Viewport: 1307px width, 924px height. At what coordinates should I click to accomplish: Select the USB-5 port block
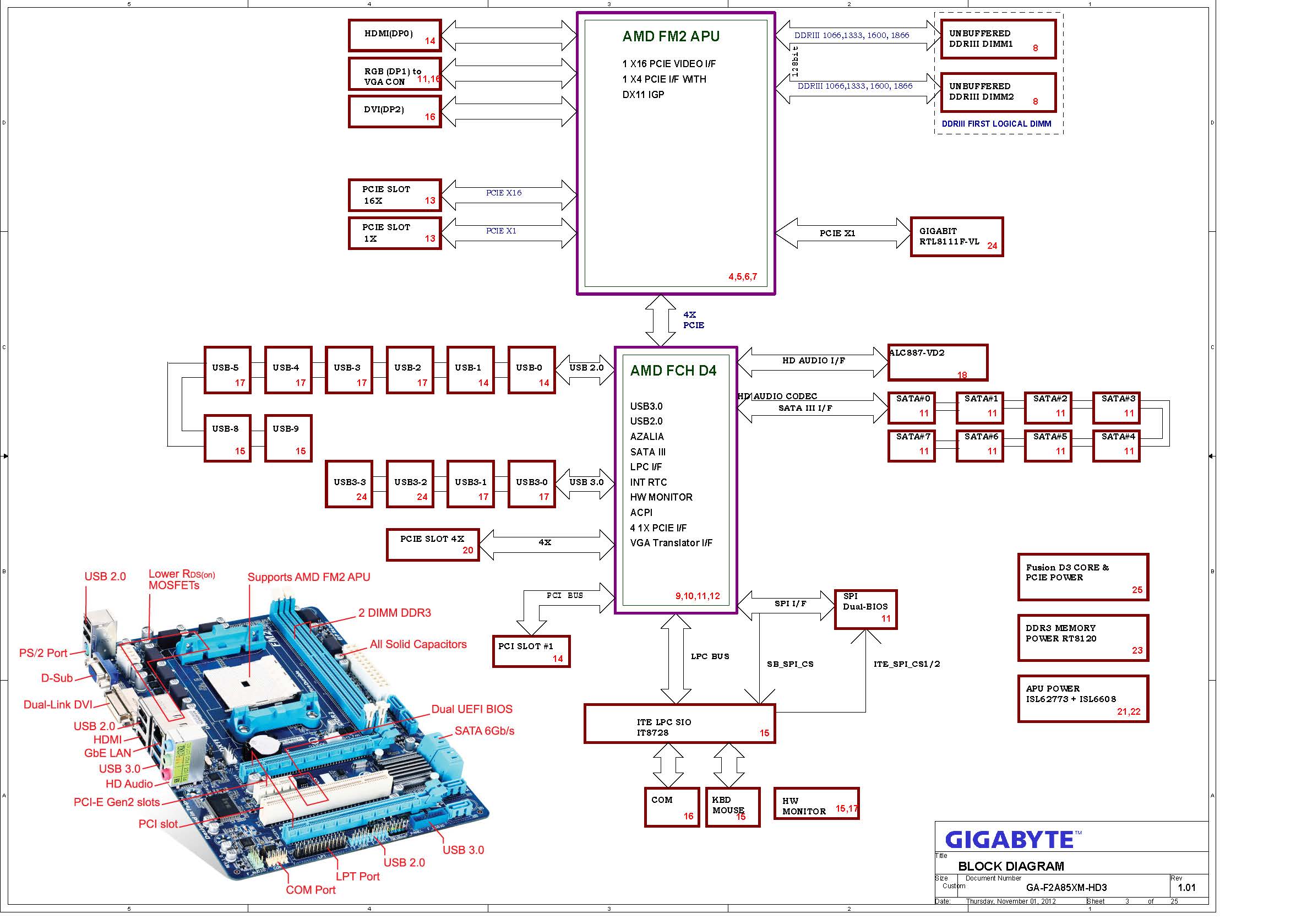click(x=228, y=370)
